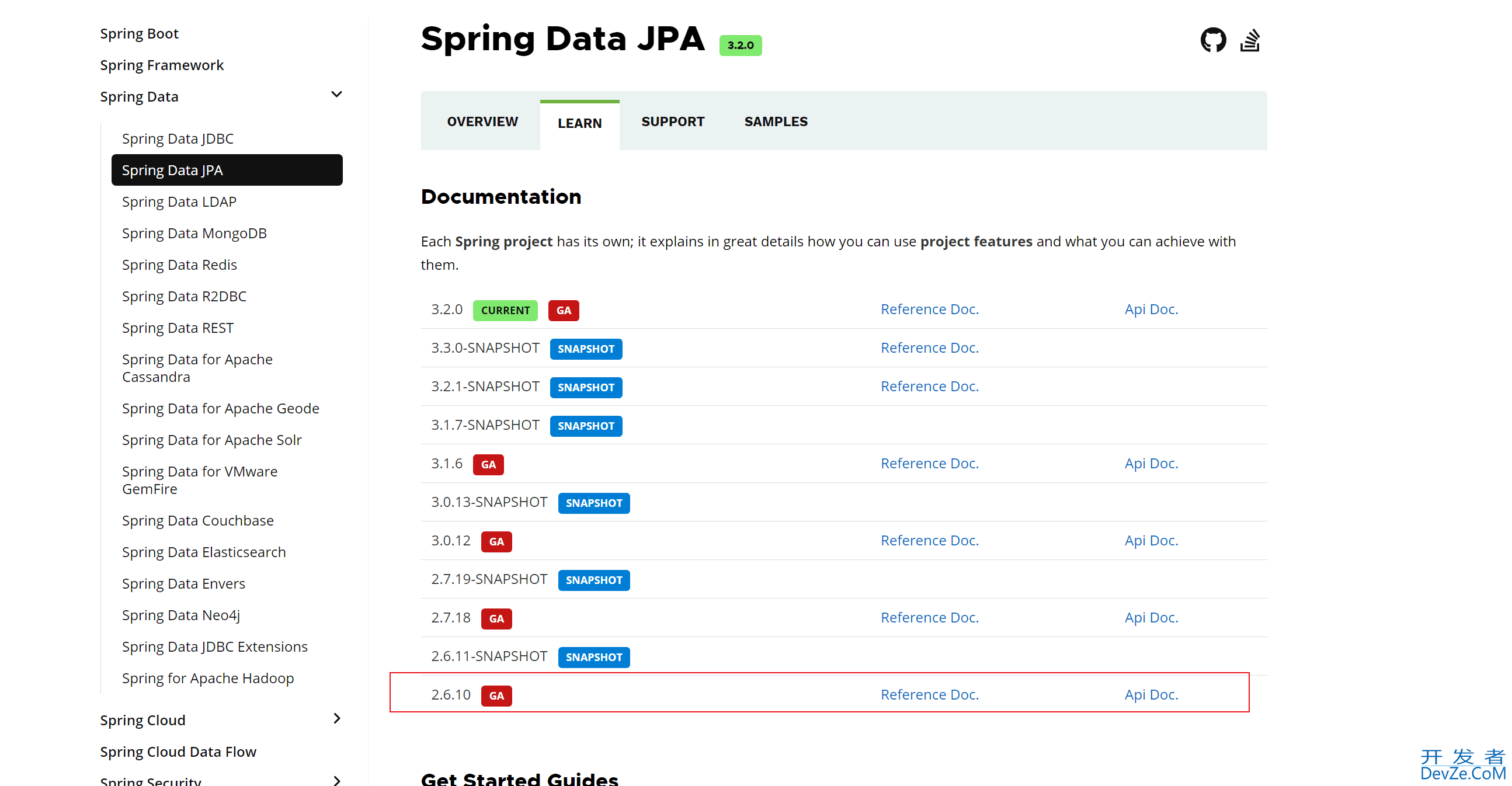Open Reference Doc. for version 3.2.0
The height and width of the screenshot is (786, 1512).
pos(930,309)
